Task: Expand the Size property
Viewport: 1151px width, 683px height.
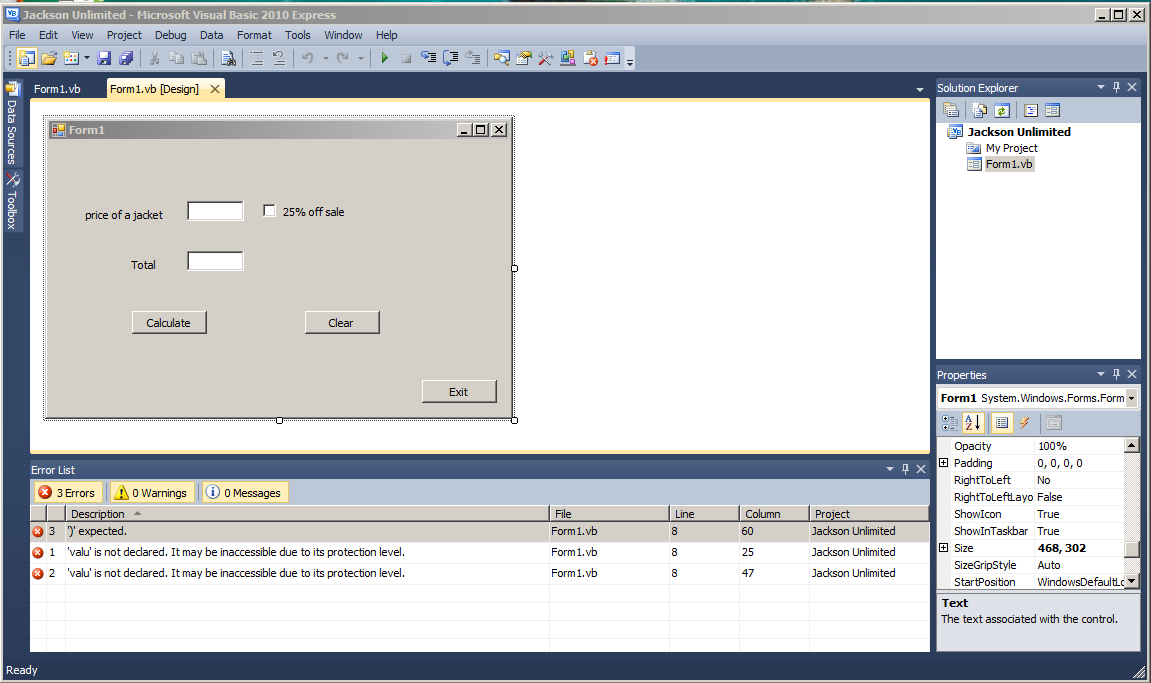Action: point(944,548)
